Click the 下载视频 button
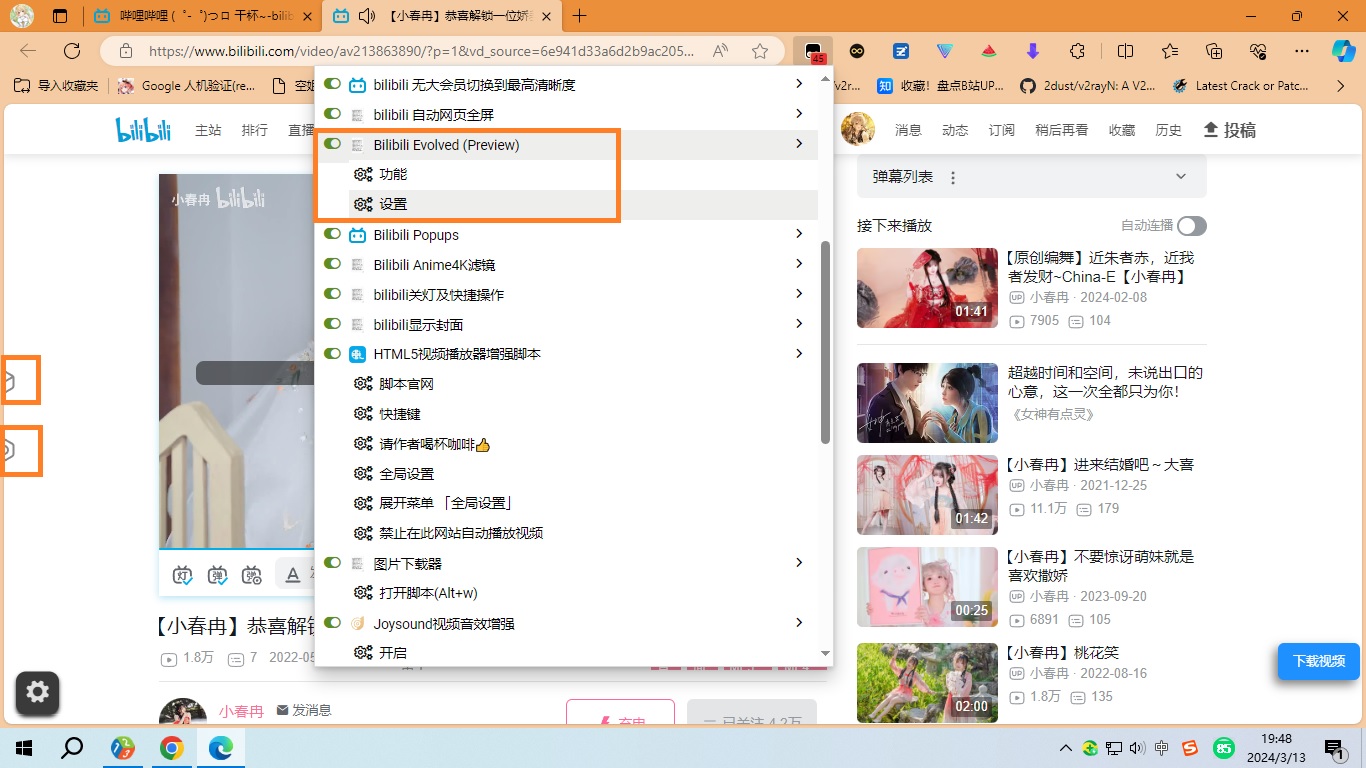 pyautogui.click(x=1319, y=661)
